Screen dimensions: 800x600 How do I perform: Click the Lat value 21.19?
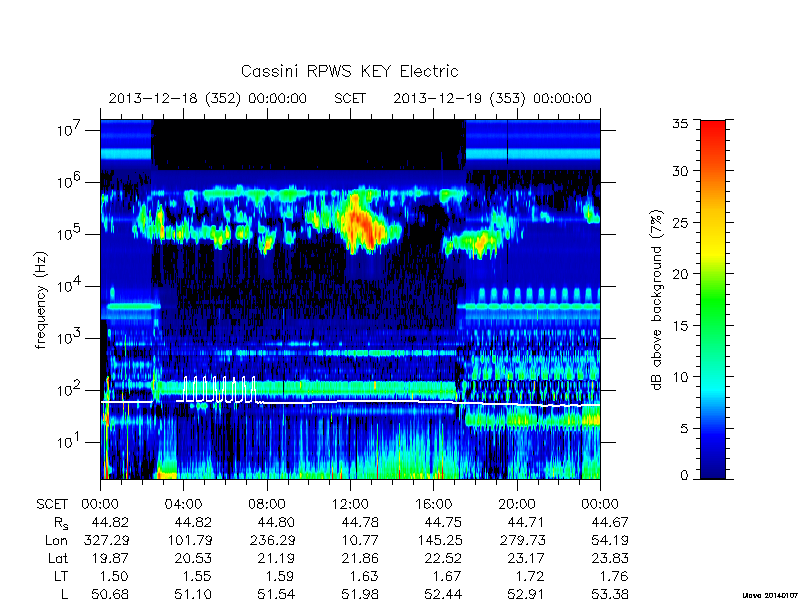click(x=276, y=558)
